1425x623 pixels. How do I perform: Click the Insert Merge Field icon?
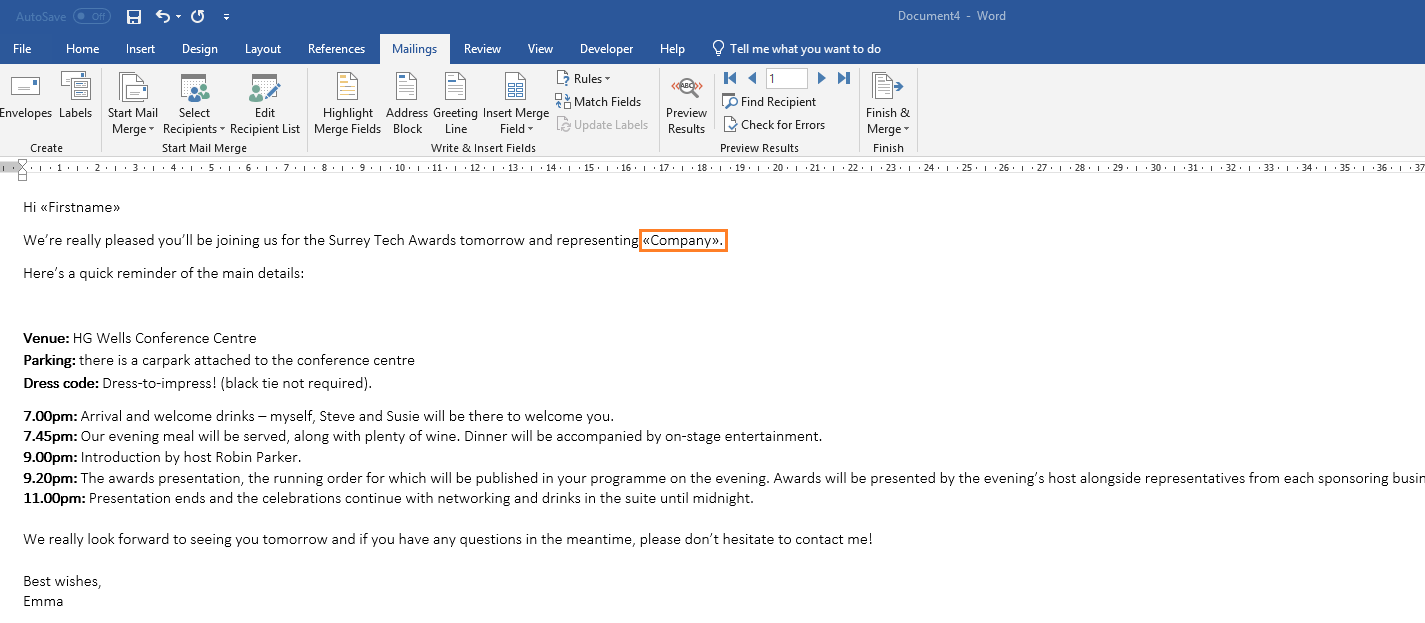click(516, 88)
